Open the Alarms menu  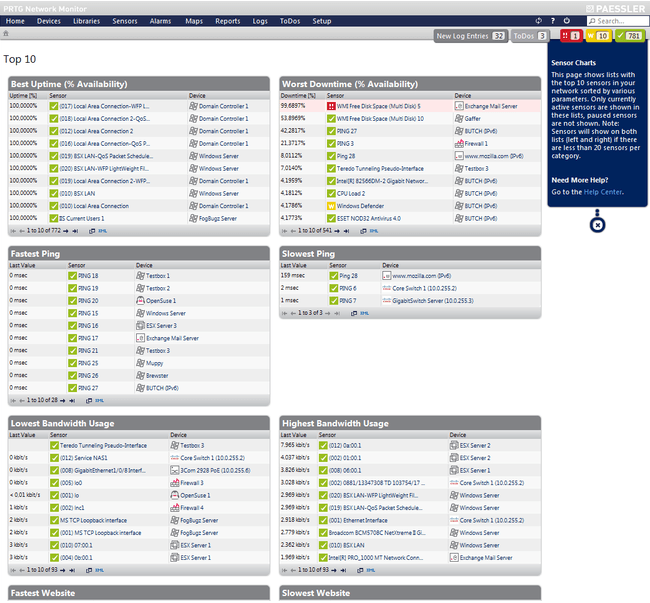pos(160,21)
